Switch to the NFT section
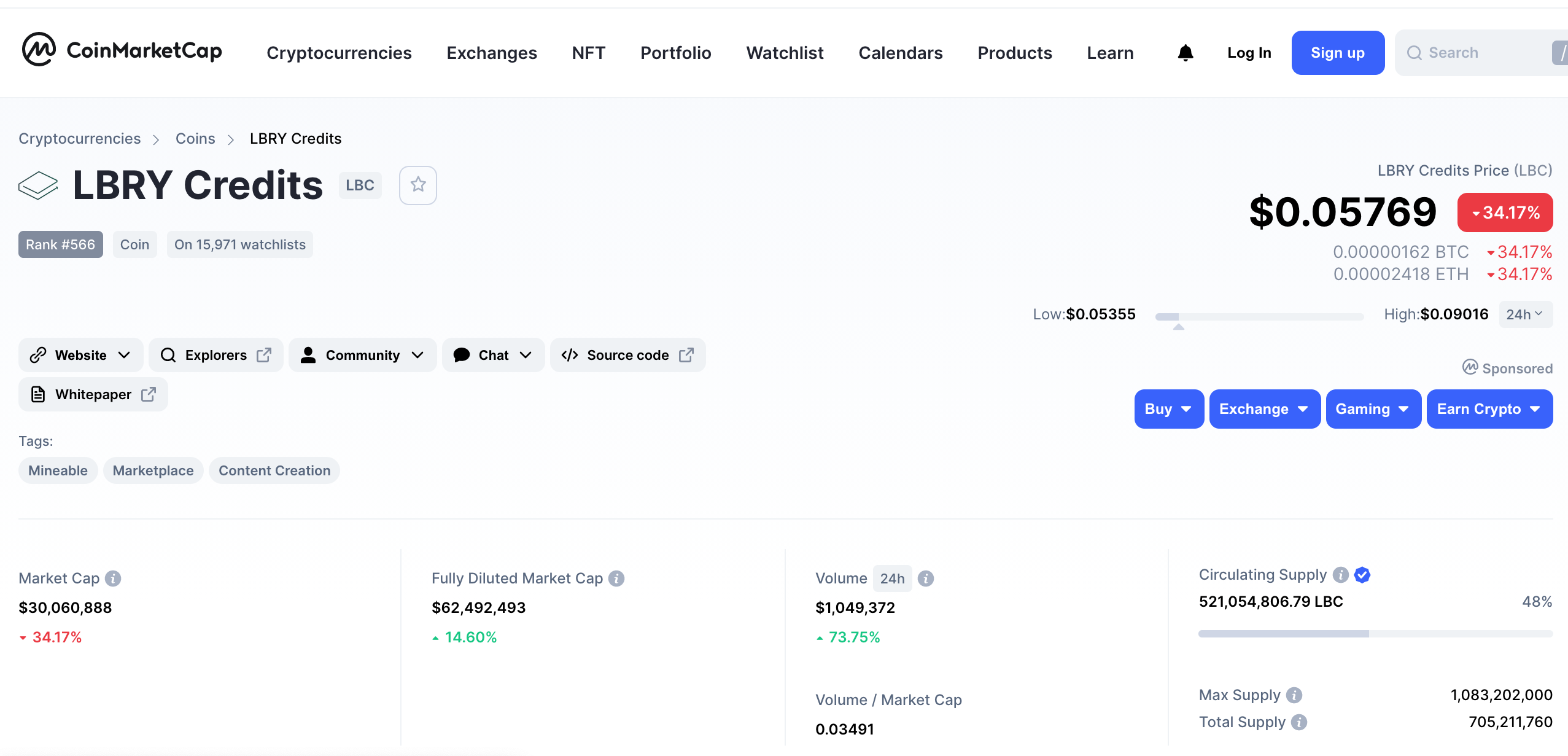1568x756 pixels. [588, 53]
